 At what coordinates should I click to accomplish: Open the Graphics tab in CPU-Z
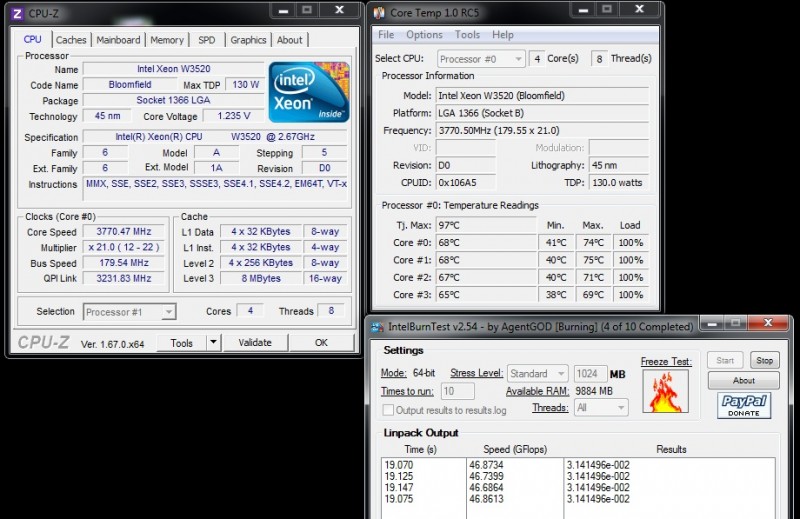[248, 40]
